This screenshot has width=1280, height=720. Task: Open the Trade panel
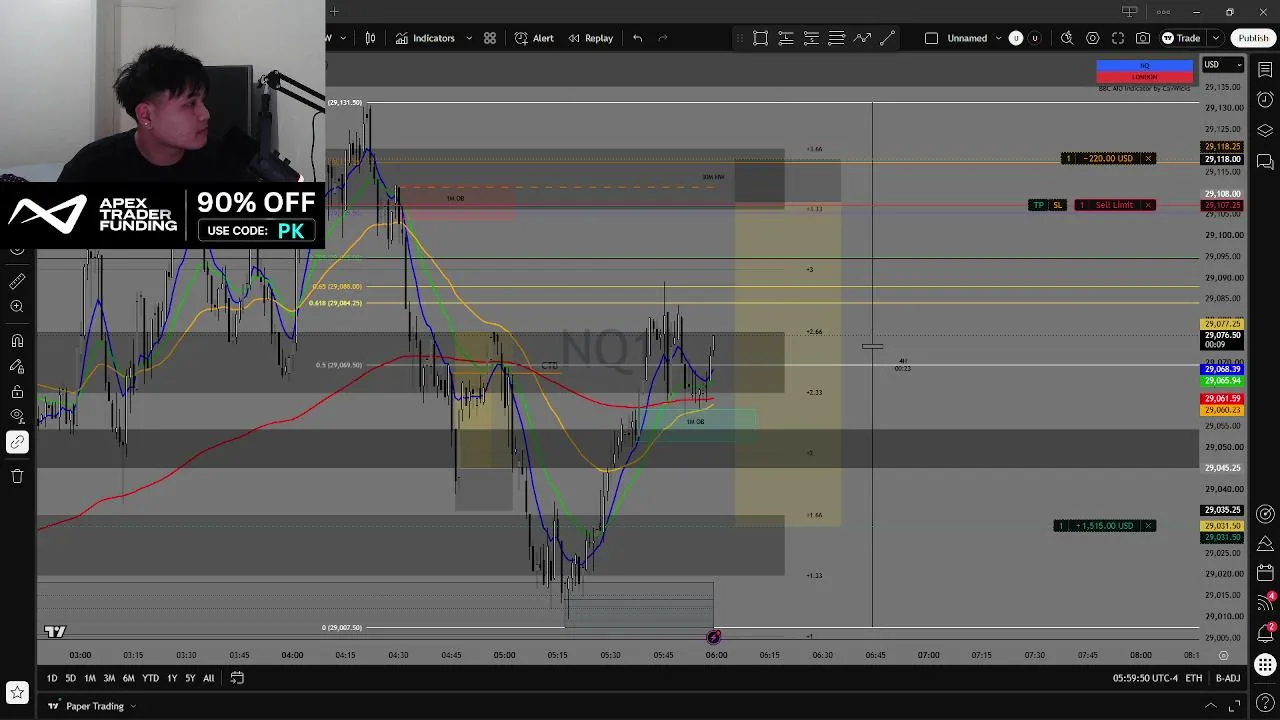tap(1181, 38)
